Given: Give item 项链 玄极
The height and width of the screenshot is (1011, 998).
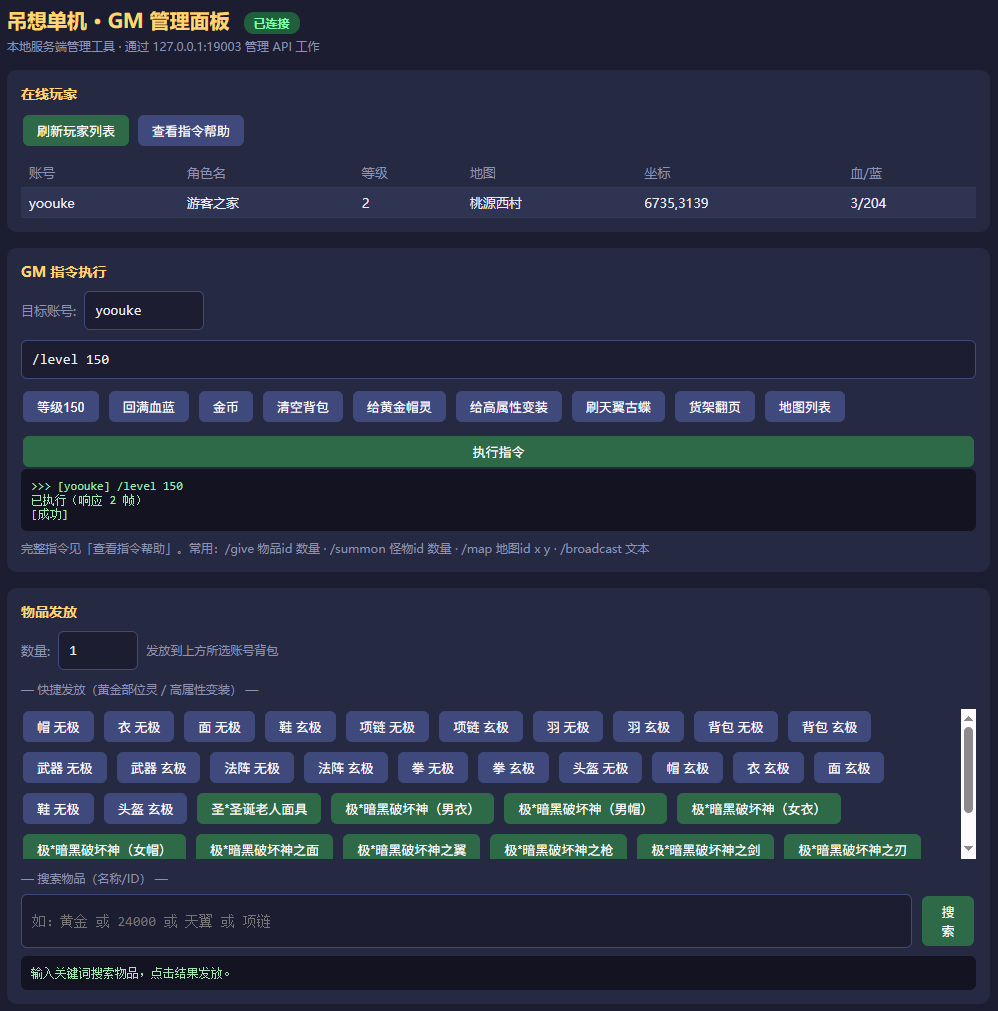Looking at the screenshot, I should (481, 727).
